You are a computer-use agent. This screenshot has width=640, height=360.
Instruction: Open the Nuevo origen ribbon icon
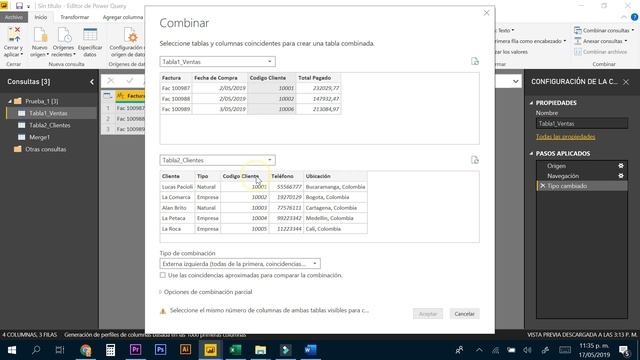coord(40,42)
